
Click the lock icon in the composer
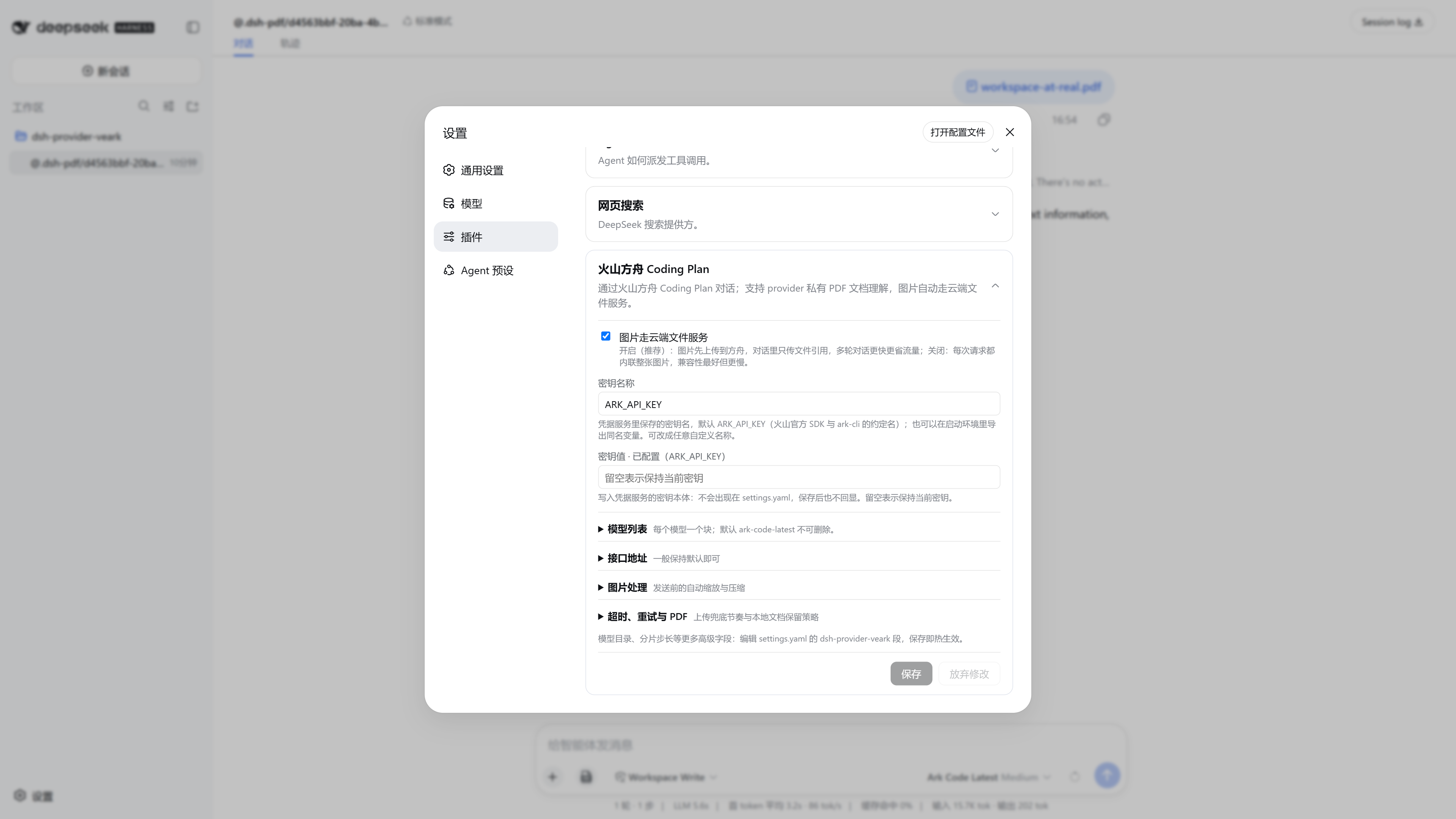tap(586, 777)
